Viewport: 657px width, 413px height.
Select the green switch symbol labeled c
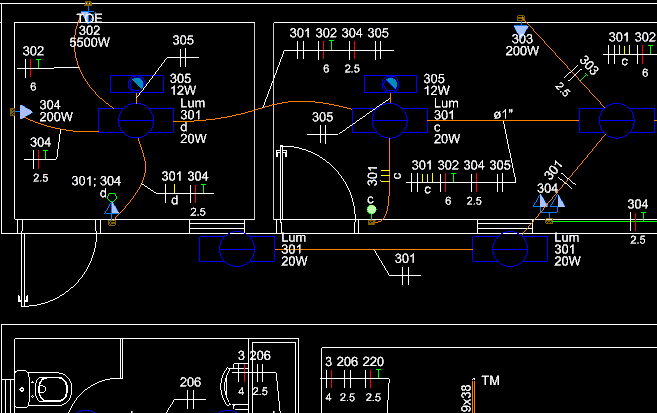click(x=371, y=210)
